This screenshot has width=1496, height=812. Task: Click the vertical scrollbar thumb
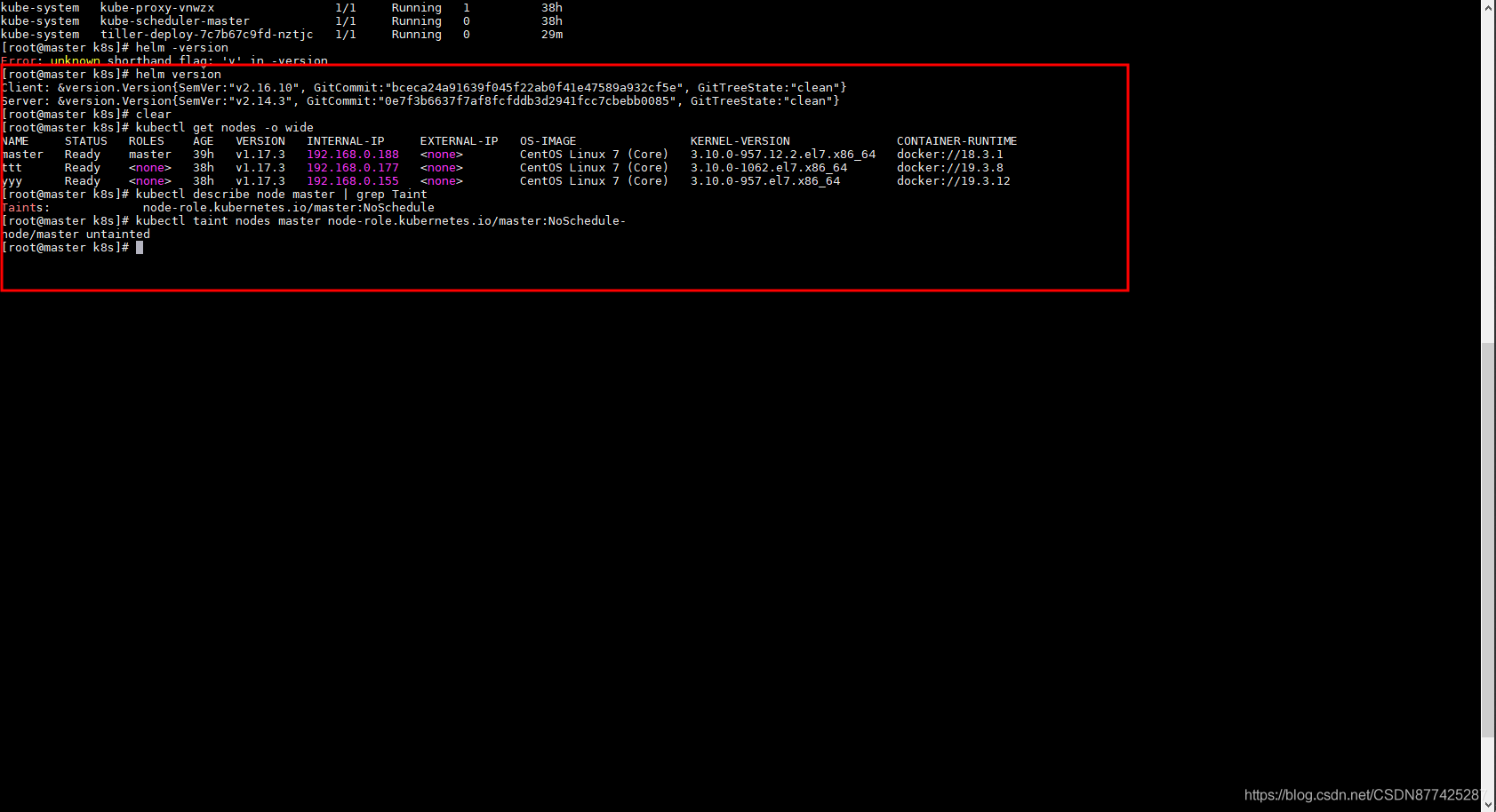click(1488, 539)
